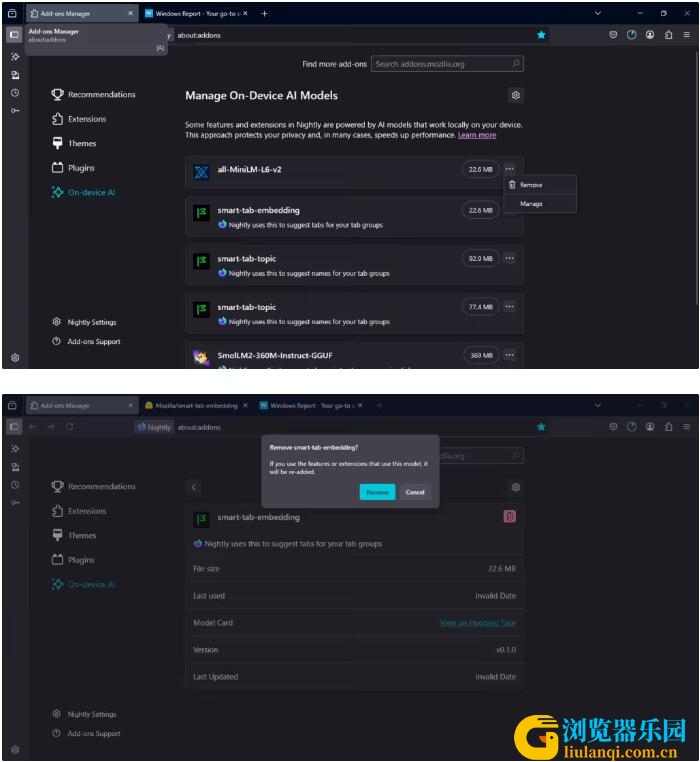Screen dimensions: 700x762
Task: Click Search addons.mozilla.org input field
Action: coord(447,63)
